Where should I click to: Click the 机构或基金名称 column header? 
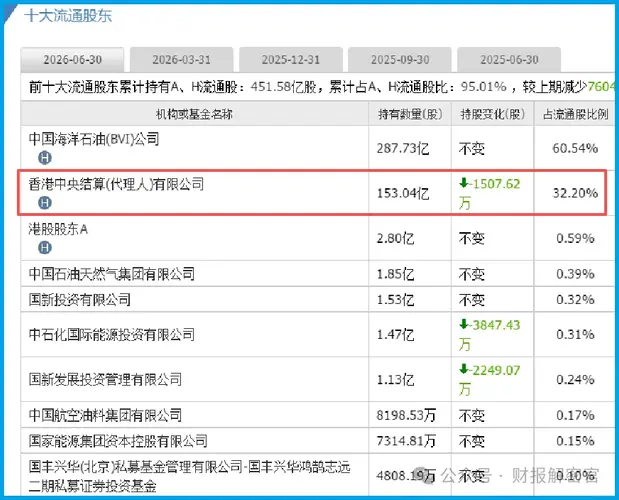coord(194,114)
